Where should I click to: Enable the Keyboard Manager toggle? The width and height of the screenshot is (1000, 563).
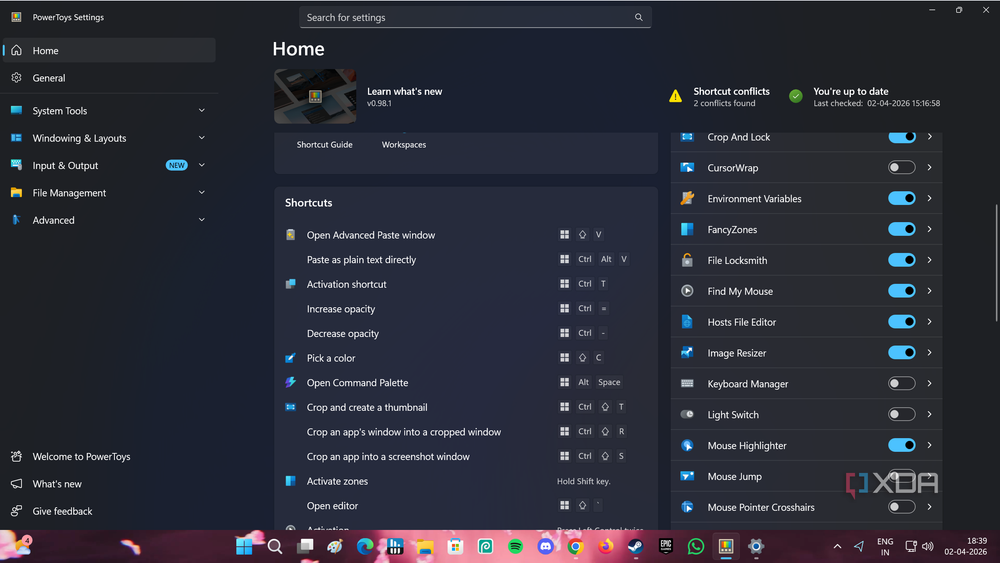902,383
